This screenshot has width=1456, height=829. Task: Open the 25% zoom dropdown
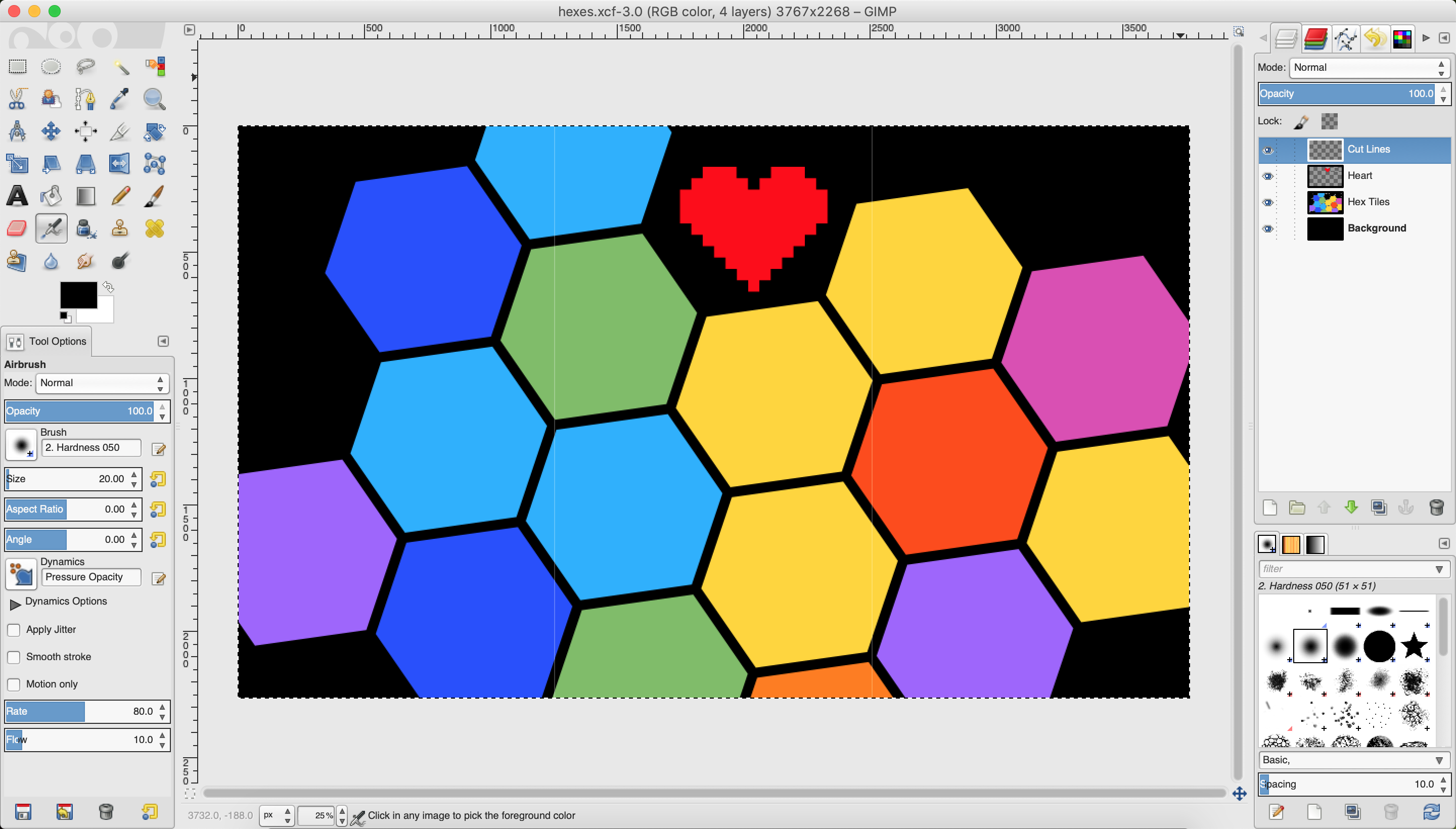tap(342, 815)
